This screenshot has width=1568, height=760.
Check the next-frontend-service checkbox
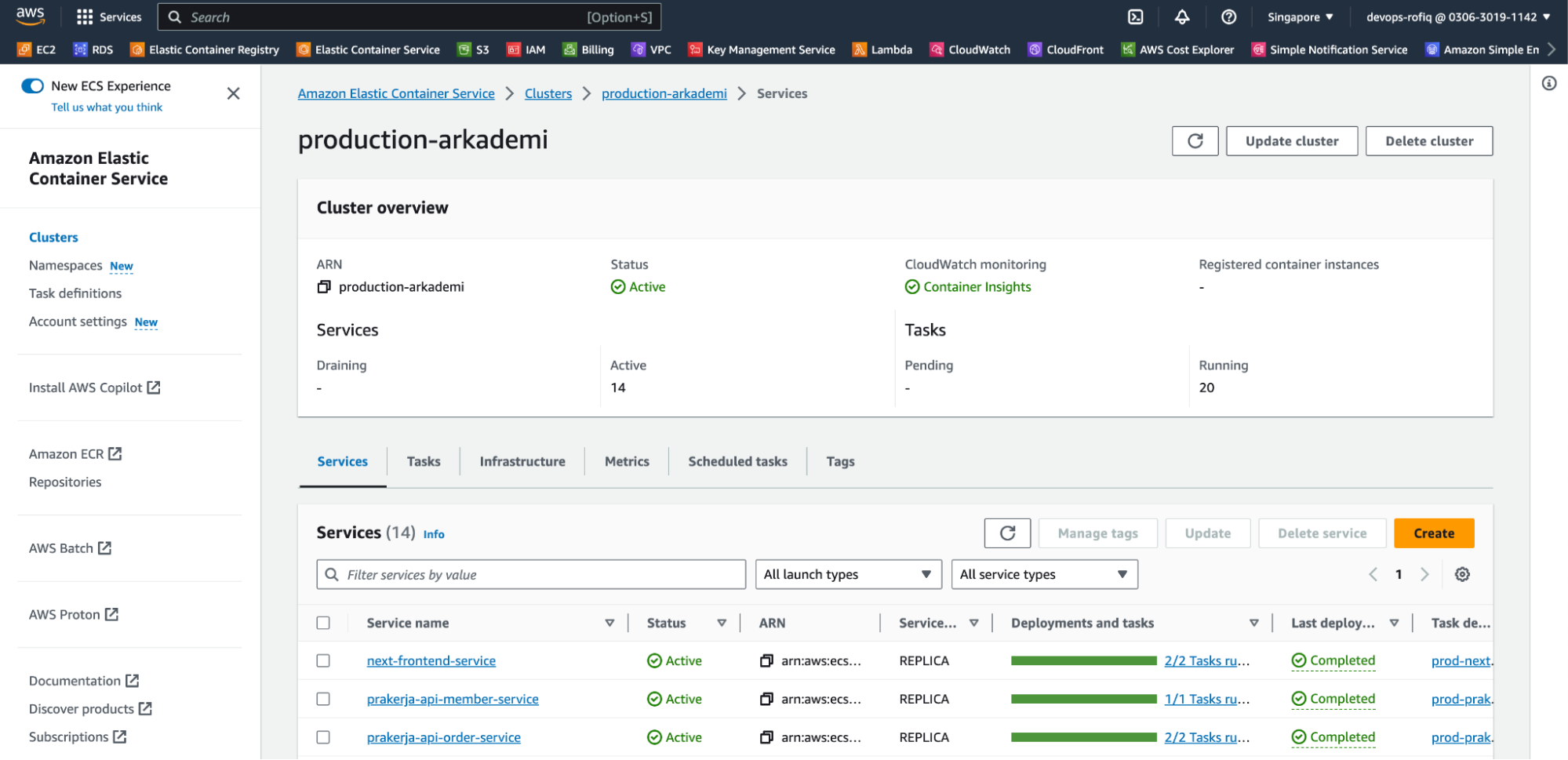tap(323, 661)
